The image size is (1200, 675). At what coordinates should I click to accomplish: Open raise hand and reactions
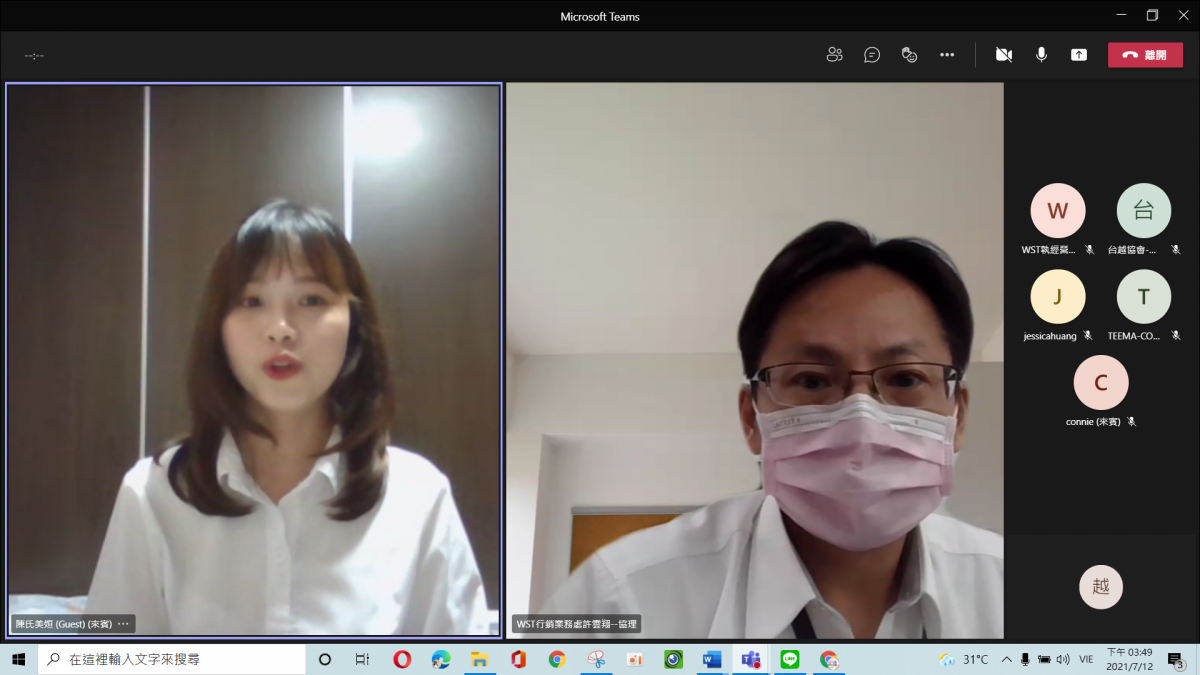pos(909,55)
